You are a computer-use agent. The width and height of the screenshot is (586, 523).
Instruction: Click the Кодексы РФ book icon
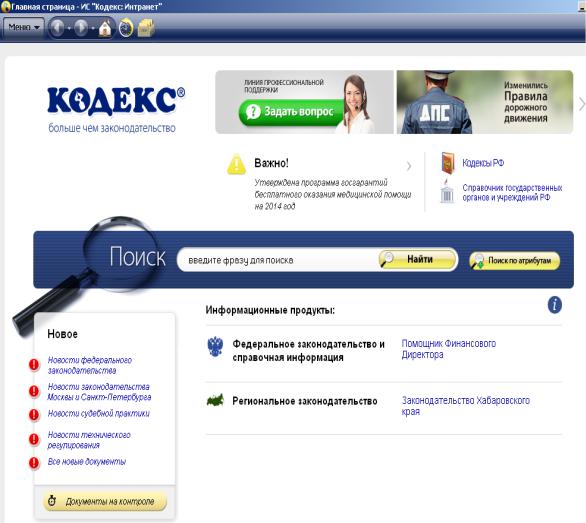[448, 163]
